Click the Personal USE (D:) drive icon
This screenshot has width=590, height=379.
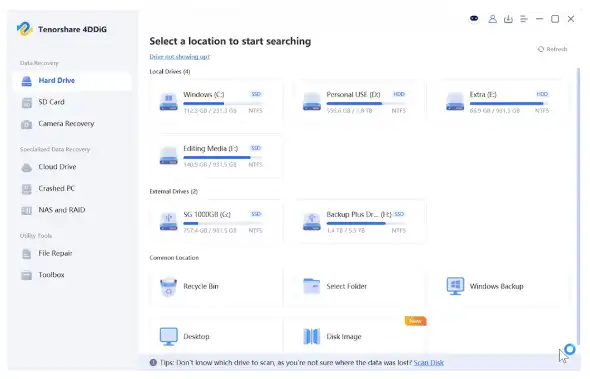tap(312, 102)
